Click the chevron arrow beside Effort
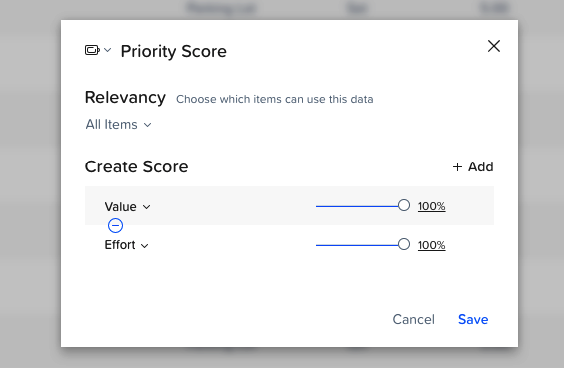Screen dimensions: 564x368 pyautogui.click(x=145, y=246)
